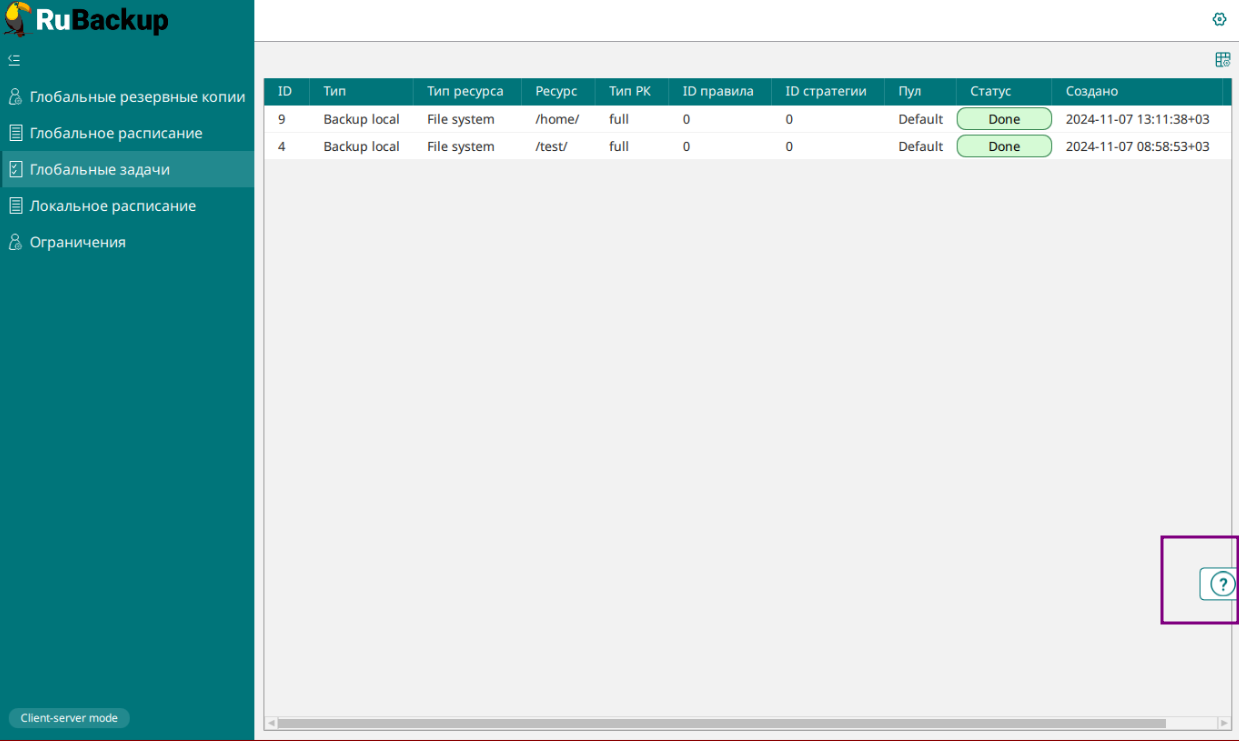Screen dimensions: 1239x741
Task: Click the Ограничения sidebar icon
Action: tap(15, 242)
